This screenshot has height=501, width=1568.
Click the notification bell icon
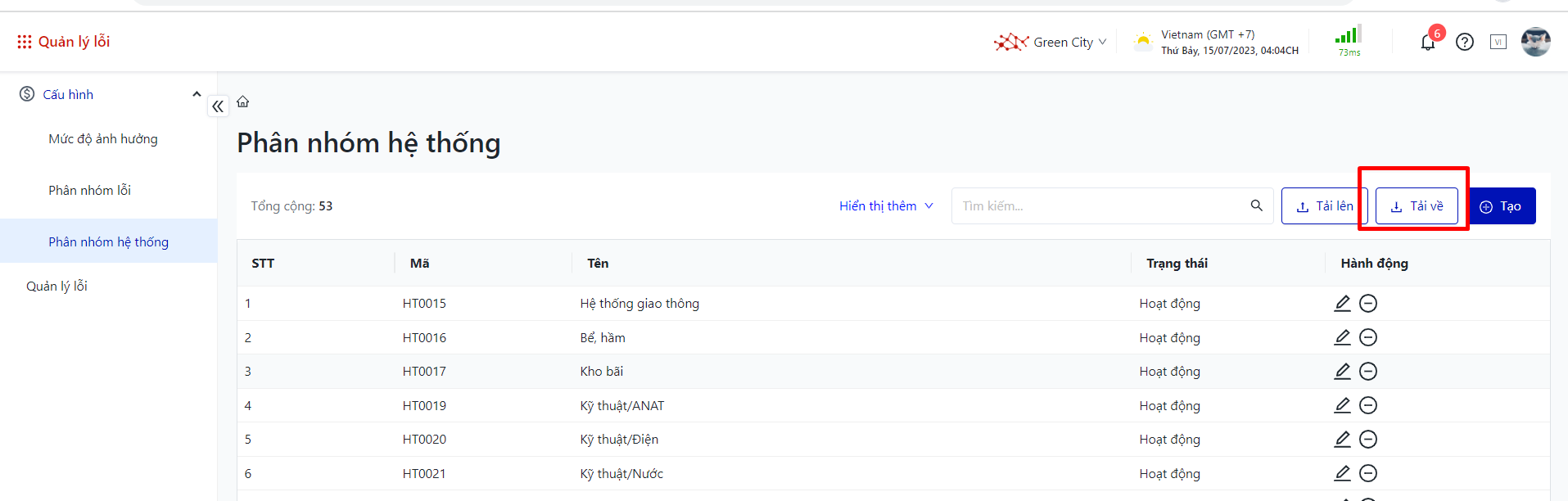pyautogui.click(x=1427, y=43)
